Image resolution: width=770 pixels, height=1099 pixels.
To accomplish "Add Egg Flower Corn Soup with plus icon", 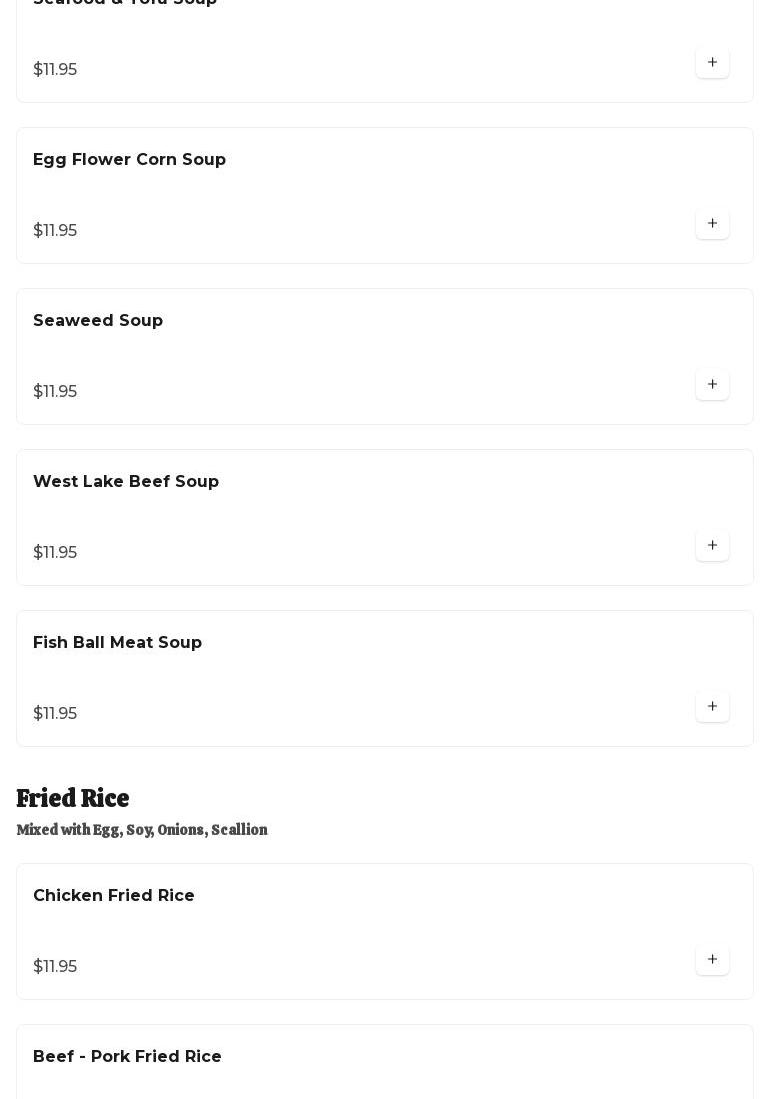I will 712,224.
